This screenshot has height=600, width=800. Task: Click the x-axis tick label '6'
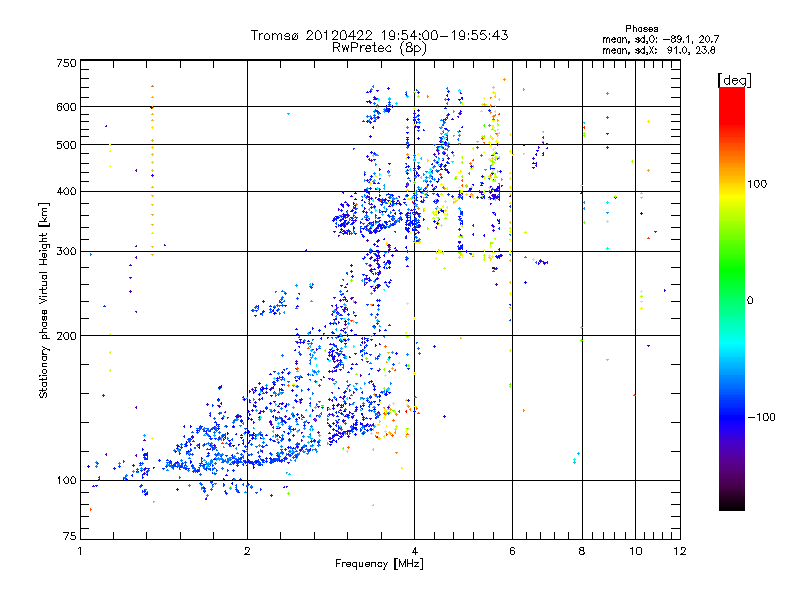tap(512, 551)
